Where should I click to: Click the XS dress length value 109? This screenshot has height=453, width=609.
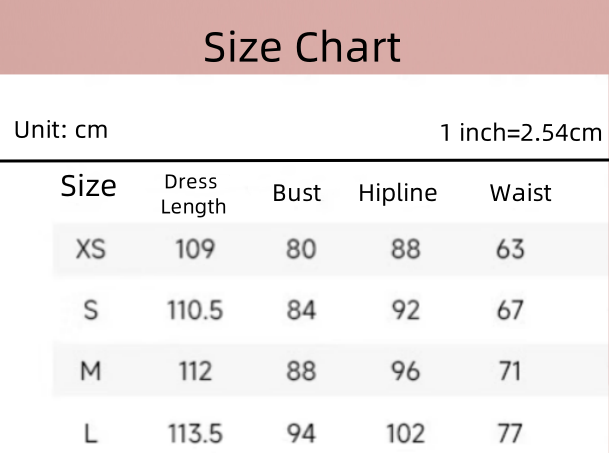pyautogui.click(x=195, y=249)
